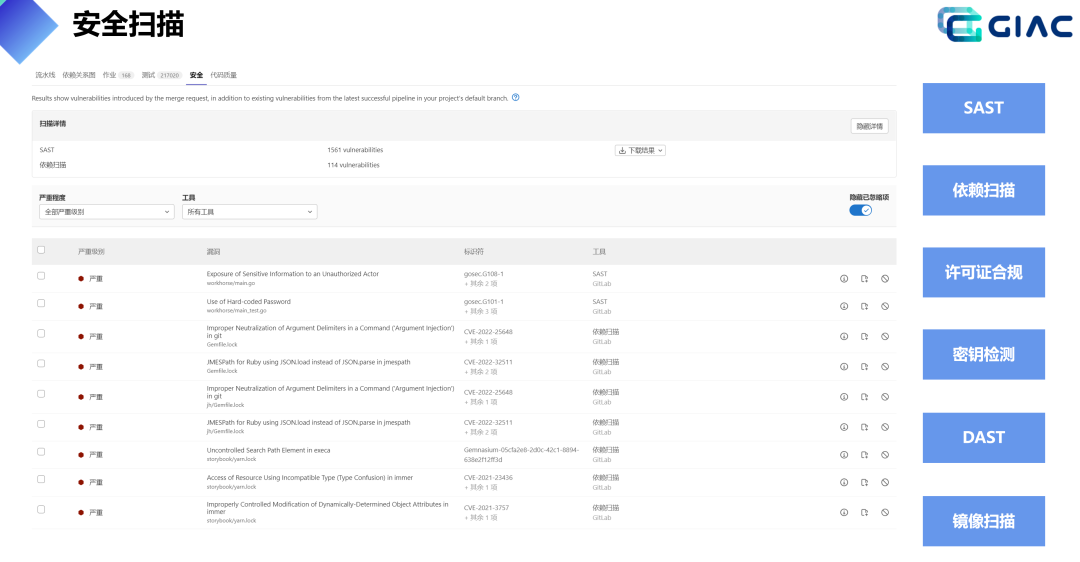Check the Exposure of Sensitive Information row
This screenshot has height=562, width=1080.
pyautogui.click(x=41, y=276)
